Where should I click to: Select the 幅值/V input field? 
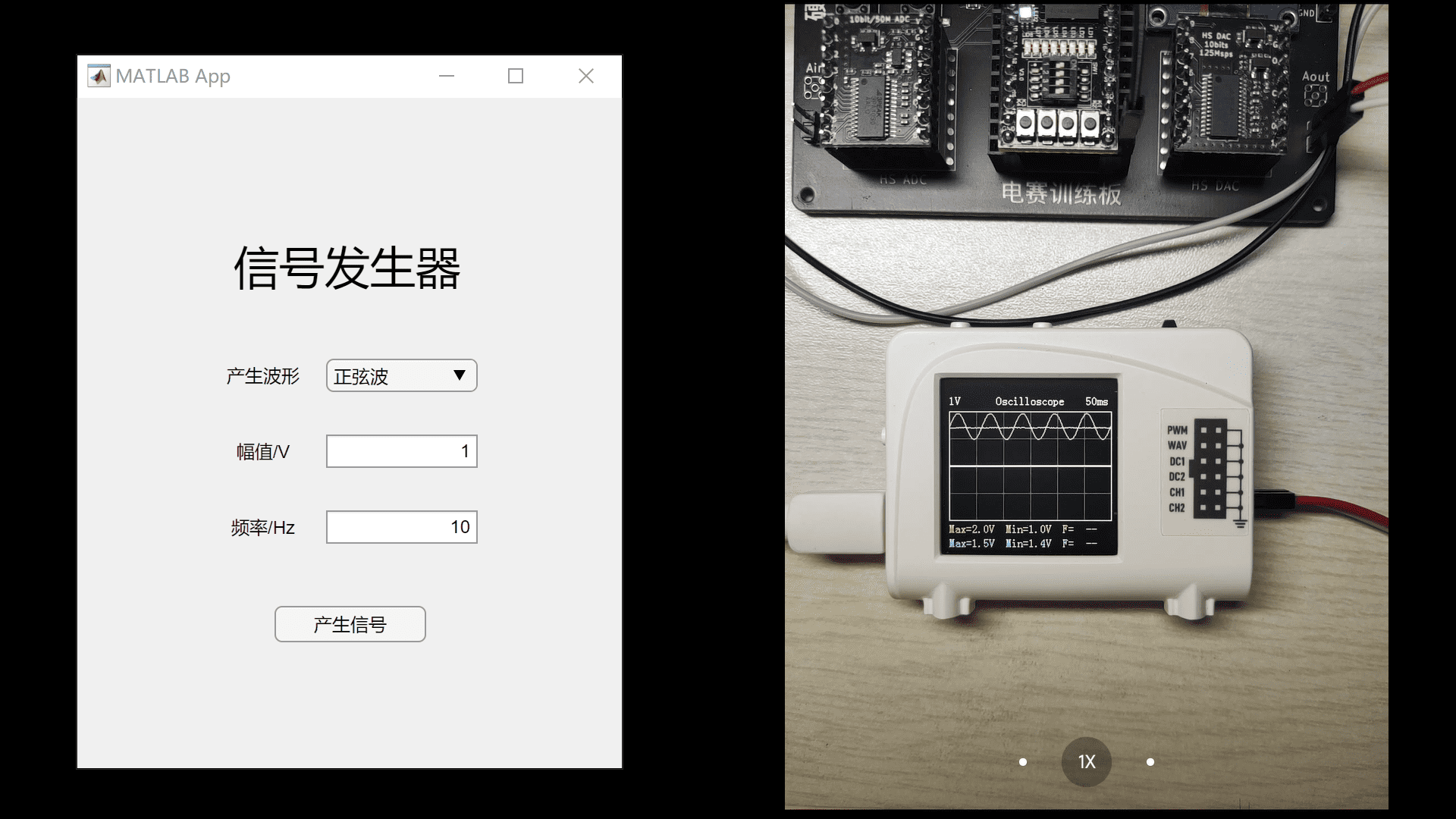pyautogui.click(x=400, y=451)
